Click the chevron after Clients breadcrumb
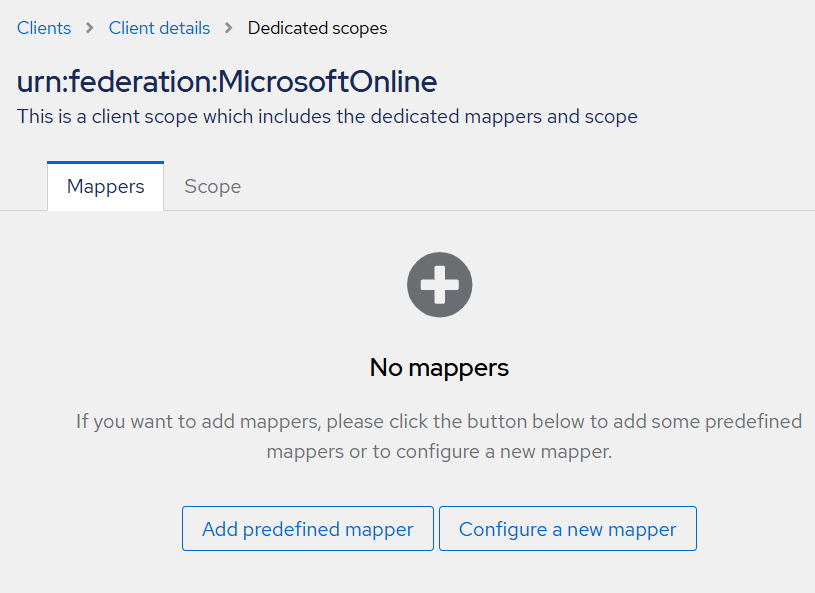The width and height of the screenshot is (815, 593). pyautogui.click(x=90, y=28)
